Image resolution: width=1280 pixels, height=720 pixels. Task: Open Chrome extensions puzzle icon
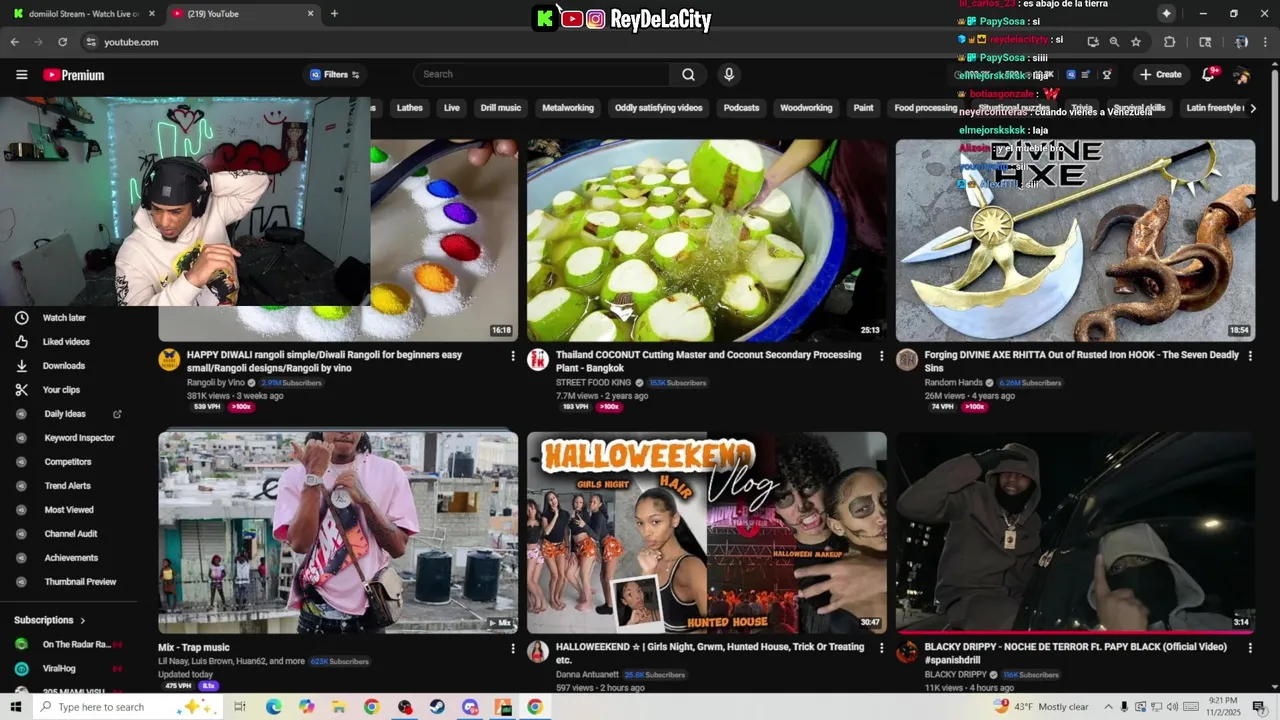point(1169,42)
